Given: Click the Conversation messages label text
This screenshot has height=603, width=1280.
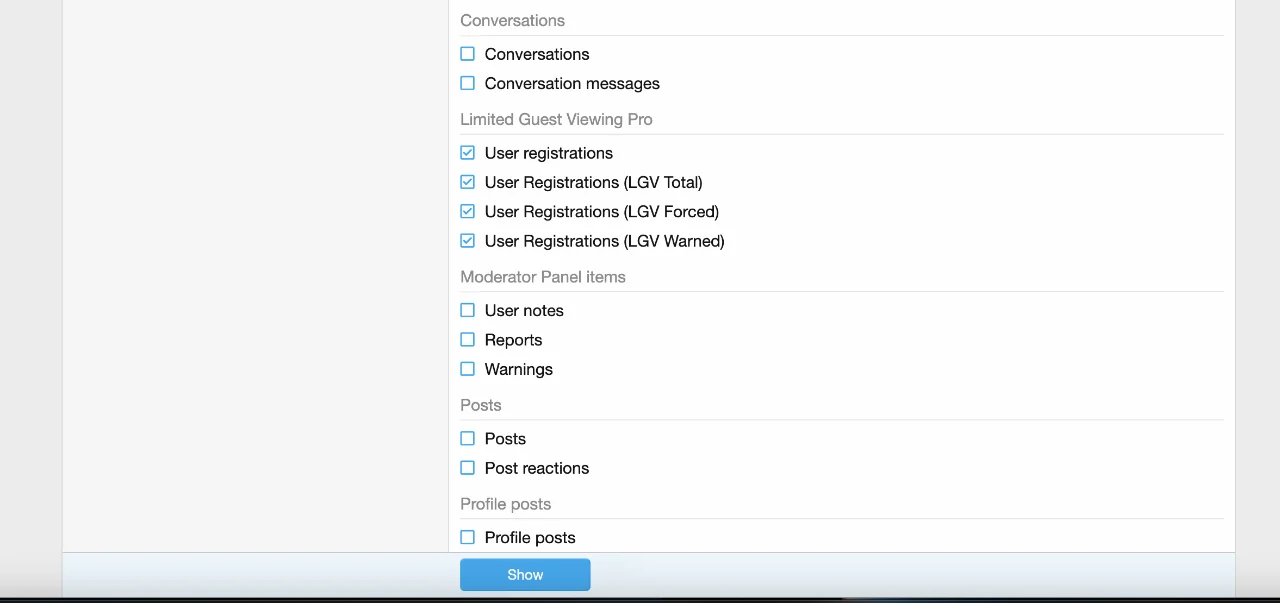Looking at the screenshot, I should click(572, 84).
